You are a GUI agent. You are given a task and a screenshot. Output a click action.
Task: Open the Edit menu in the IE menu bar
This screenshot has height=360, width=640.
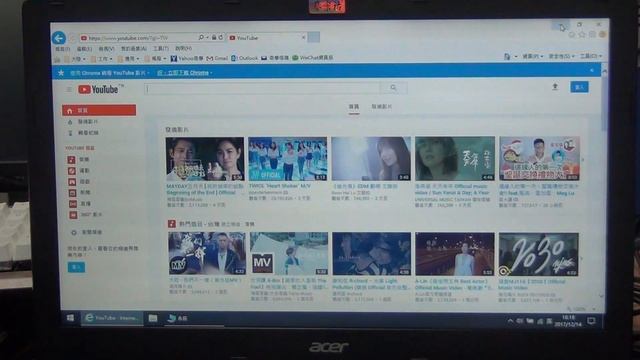click(x=84, y=49)
